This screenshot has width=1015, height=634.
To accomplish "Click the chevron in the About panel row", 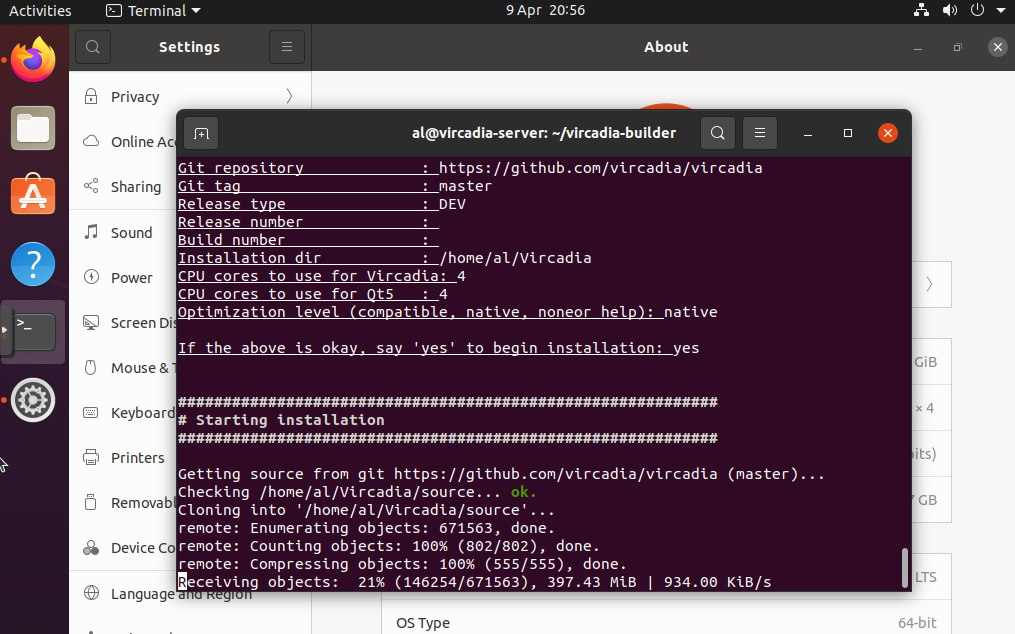I will tap(930, 284).
